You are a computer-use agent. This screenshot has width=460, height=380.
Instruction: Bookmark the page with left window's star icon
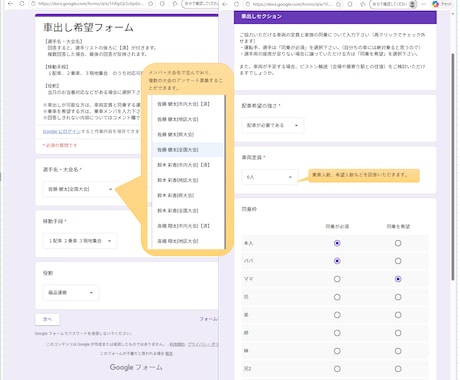click(x=151, y=4)
